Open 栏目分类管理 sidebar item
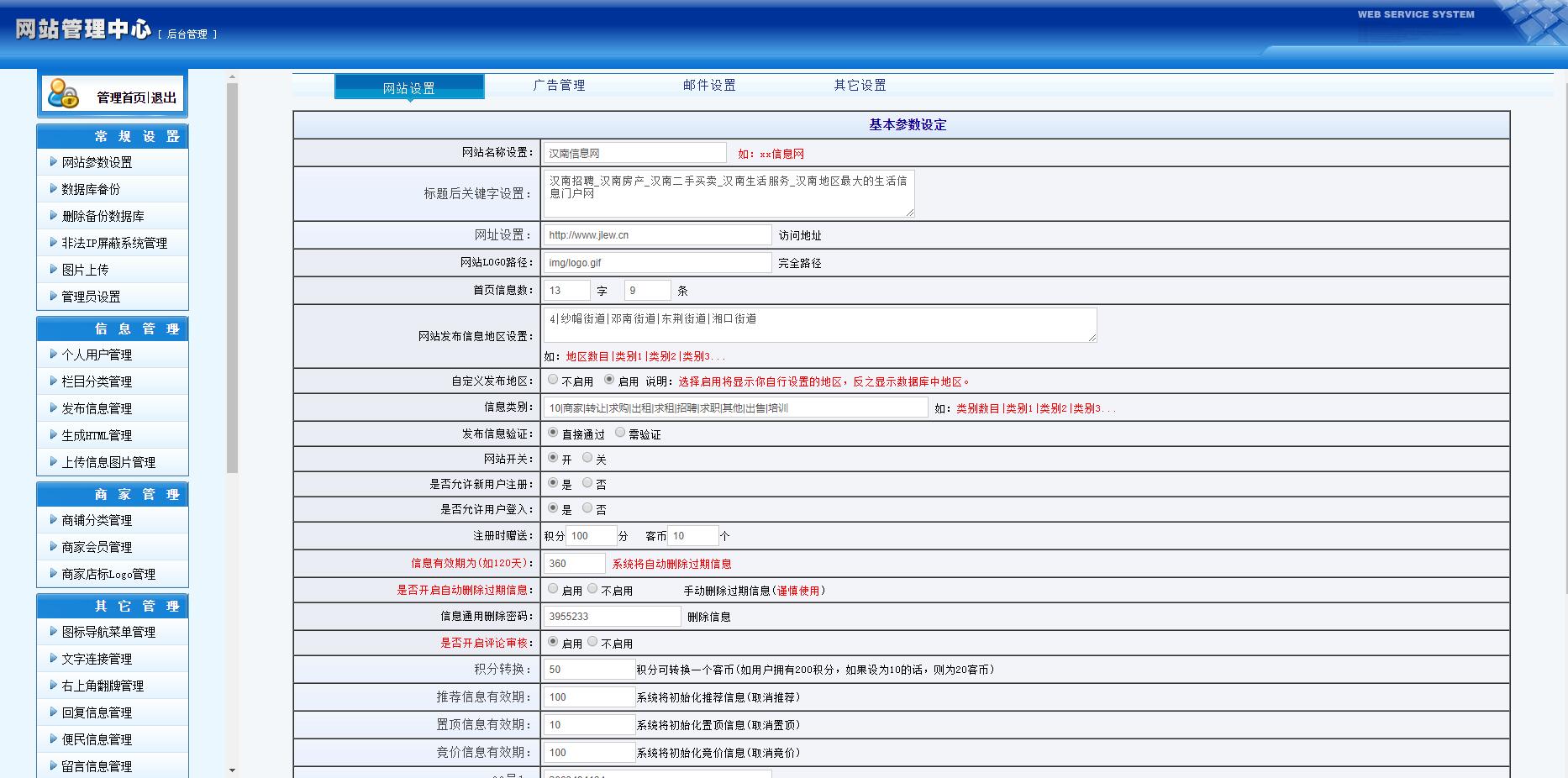 97,381
